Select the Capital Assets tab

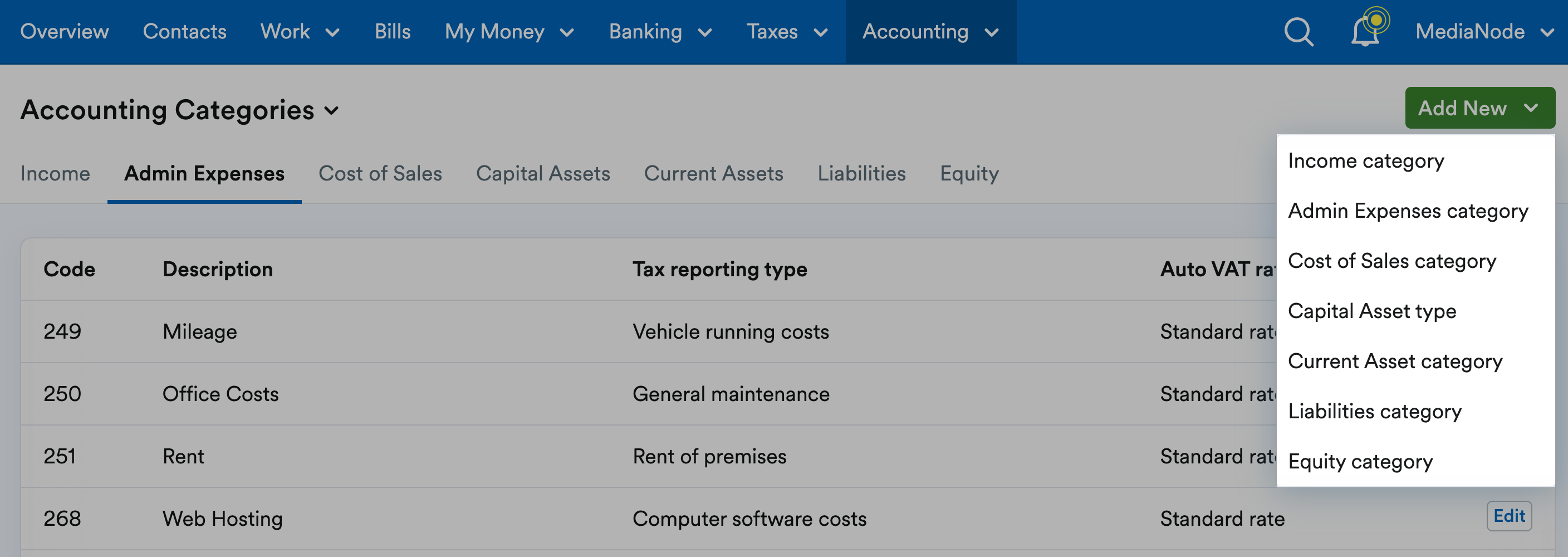click(x=543, y=173)
